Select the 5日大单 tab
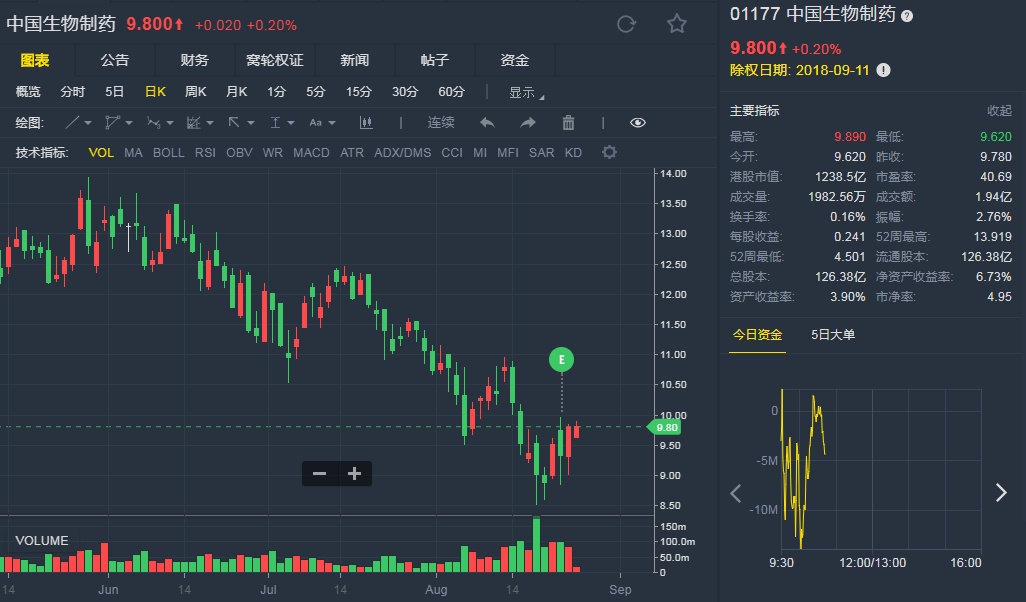Viewport: 1026px width, 602px height. point(833,335)
